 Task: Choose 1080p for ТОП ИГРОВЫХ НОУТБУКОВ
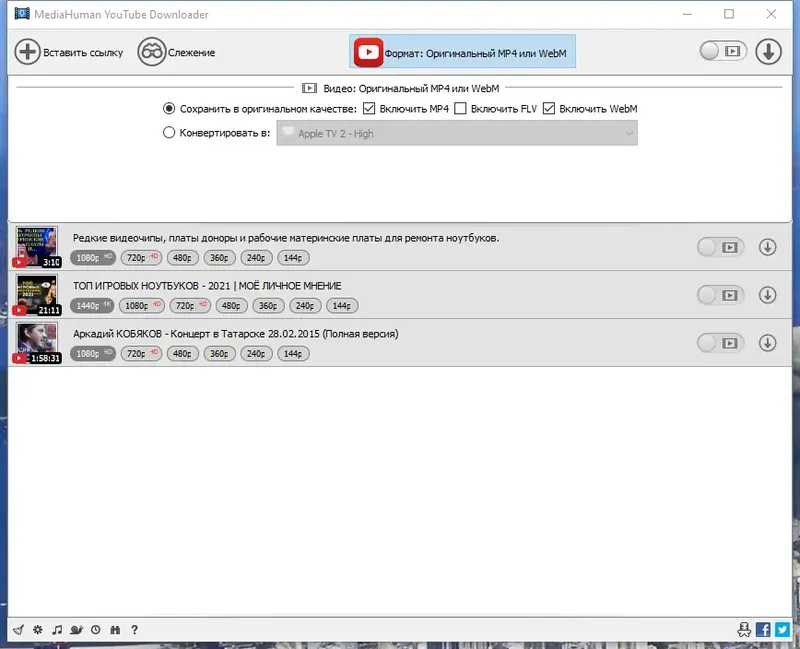click(142, 306)
